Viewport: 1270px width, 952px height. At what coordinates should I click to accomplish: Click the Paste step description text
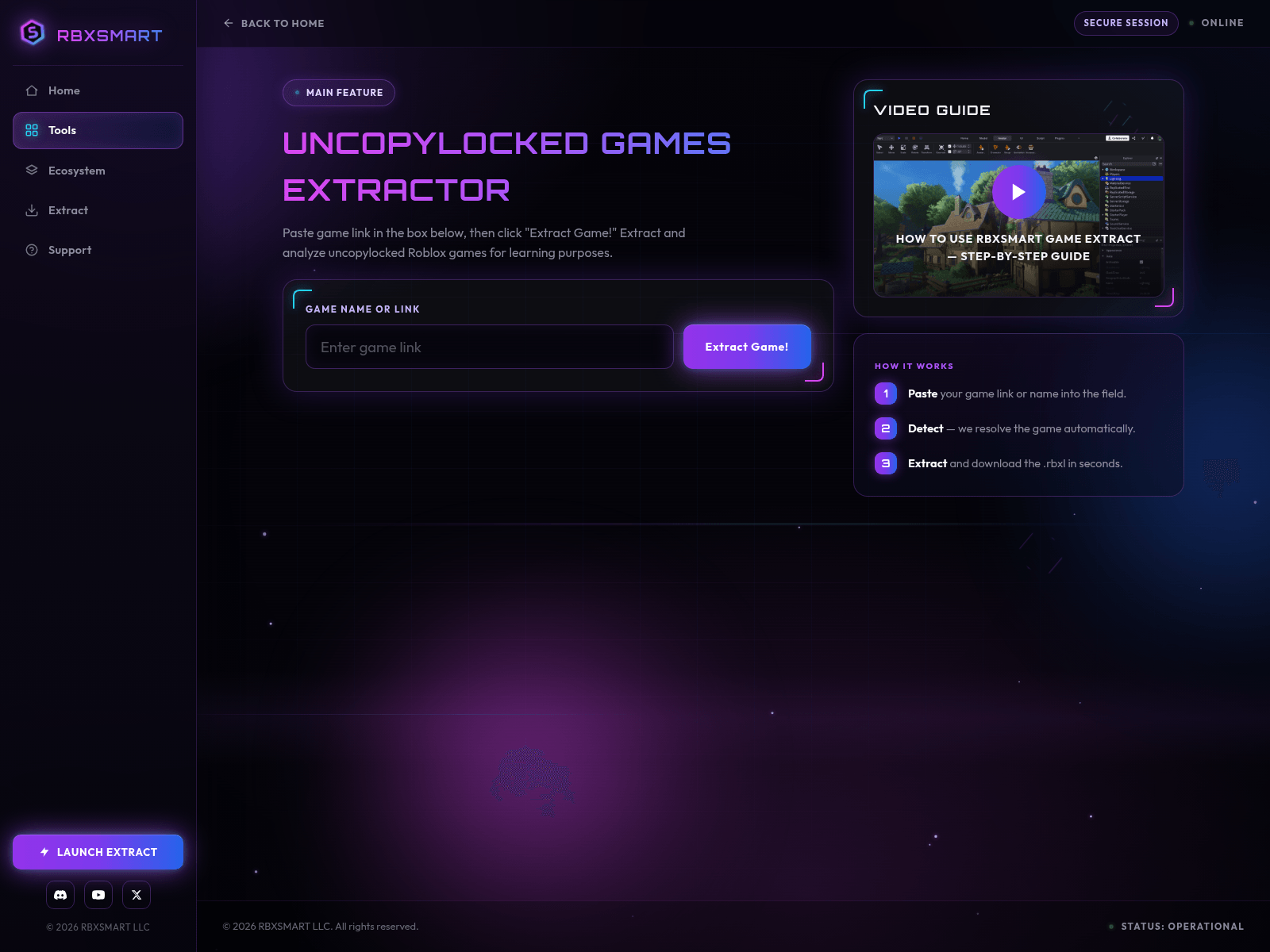pos(1017,393)
